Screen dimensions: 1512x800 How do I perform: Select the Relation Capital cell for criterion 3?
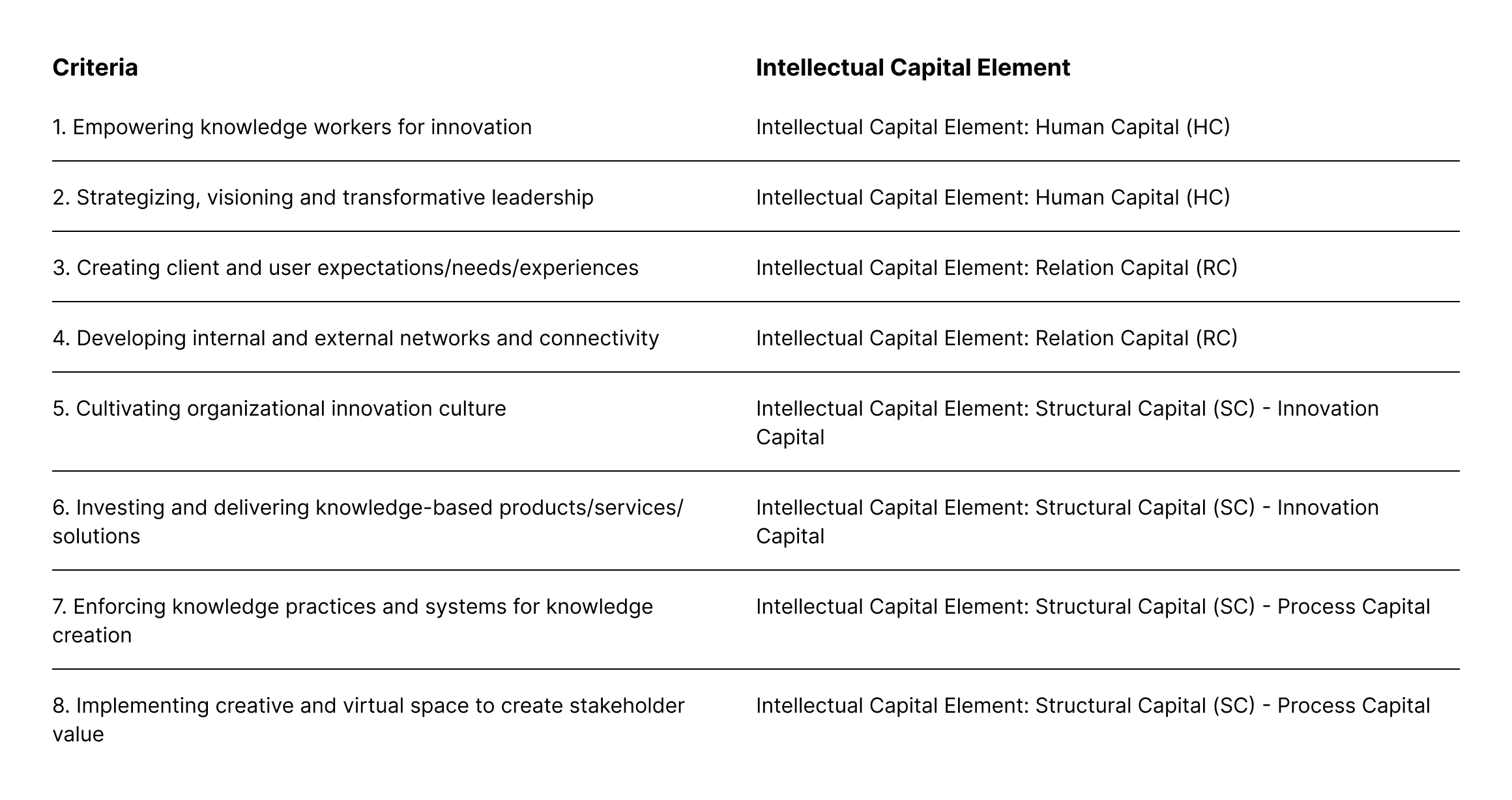[x=996, y=268]
